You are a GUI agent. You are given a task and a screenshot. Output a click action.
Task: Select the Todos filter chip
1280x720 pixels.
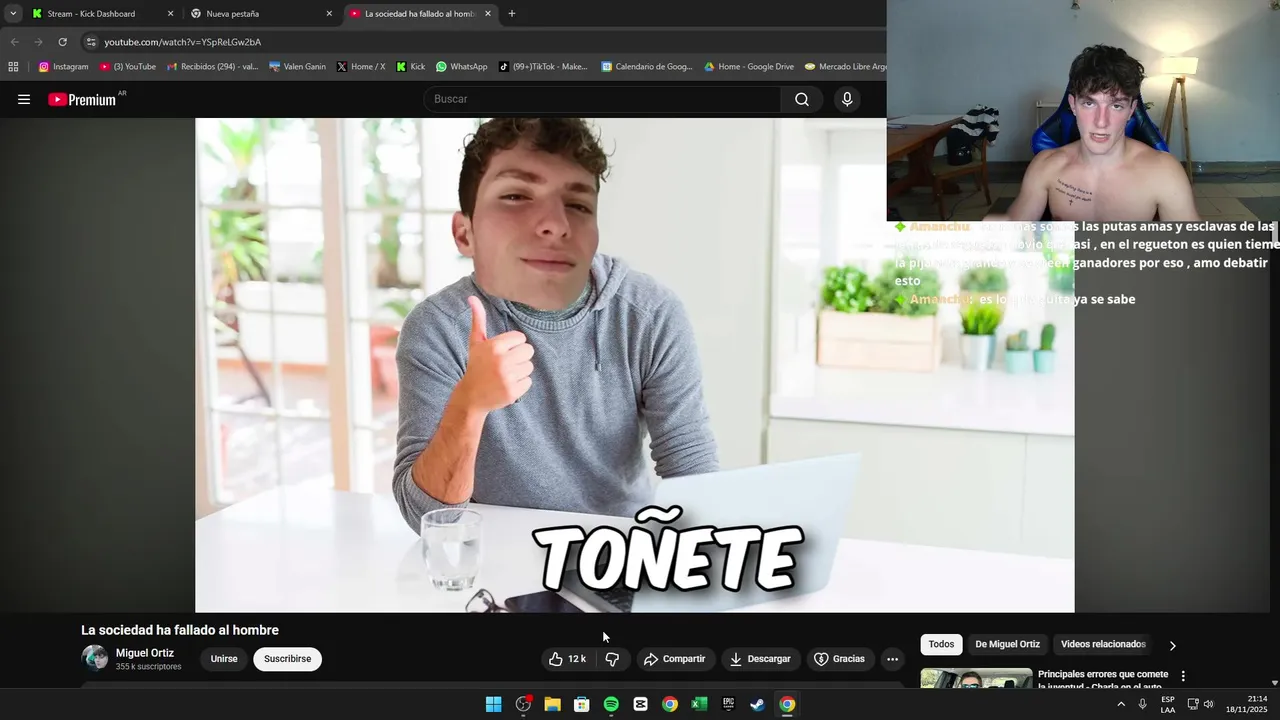(941, 644)
